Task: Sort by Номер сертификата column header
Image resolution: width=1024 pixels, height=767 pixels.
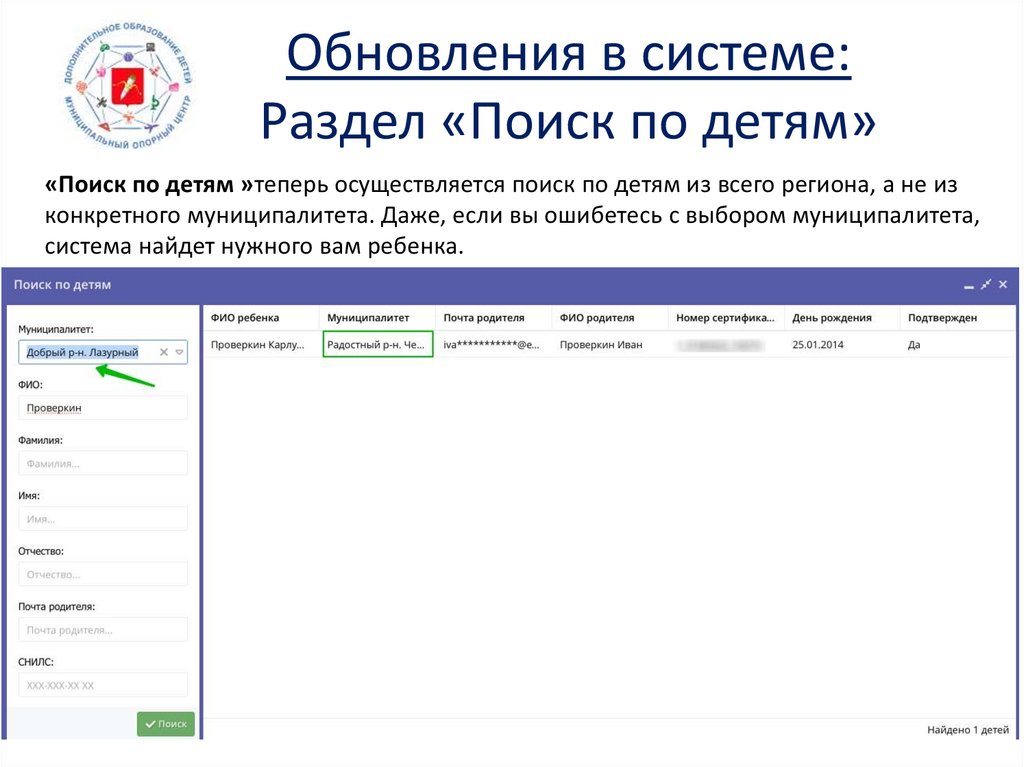Action: pos(726,318)
